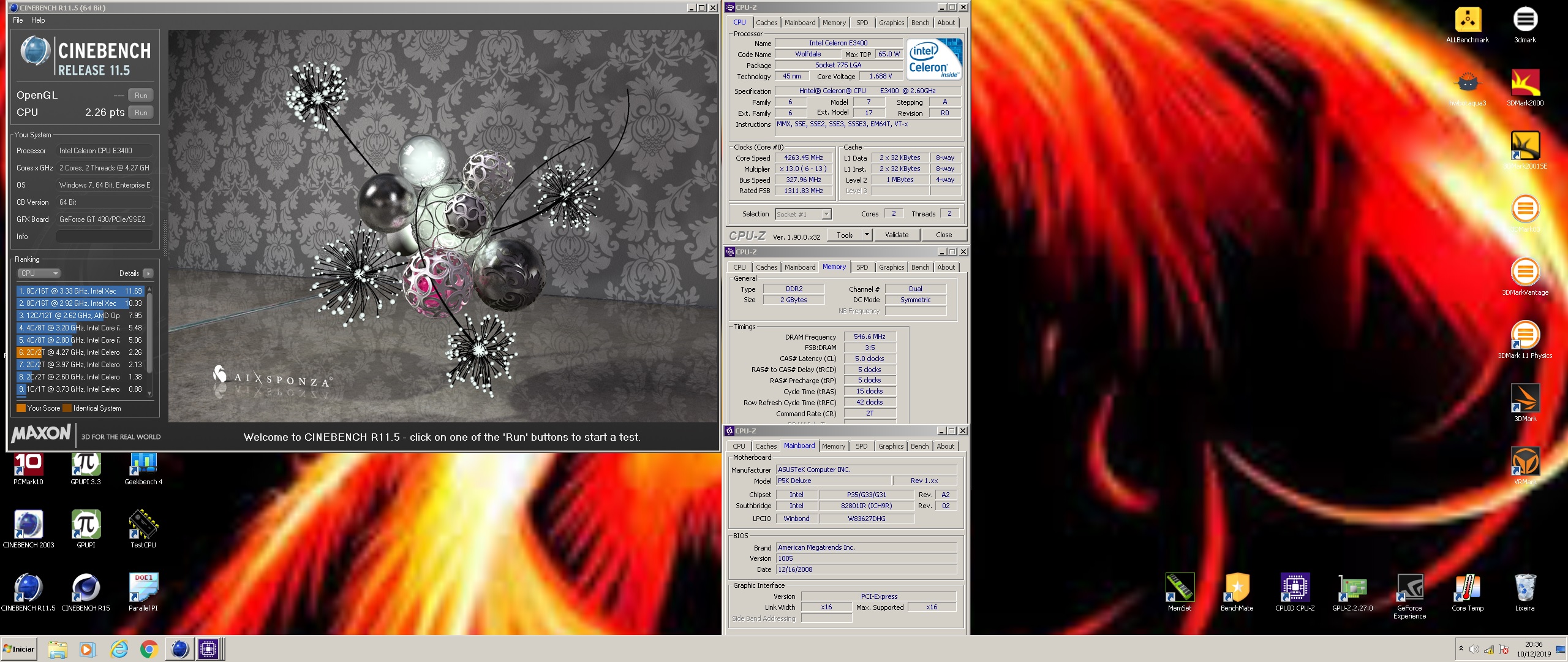
Task: Launch the TestCPU desktop shortcut
Action: [x=143, y=529]
